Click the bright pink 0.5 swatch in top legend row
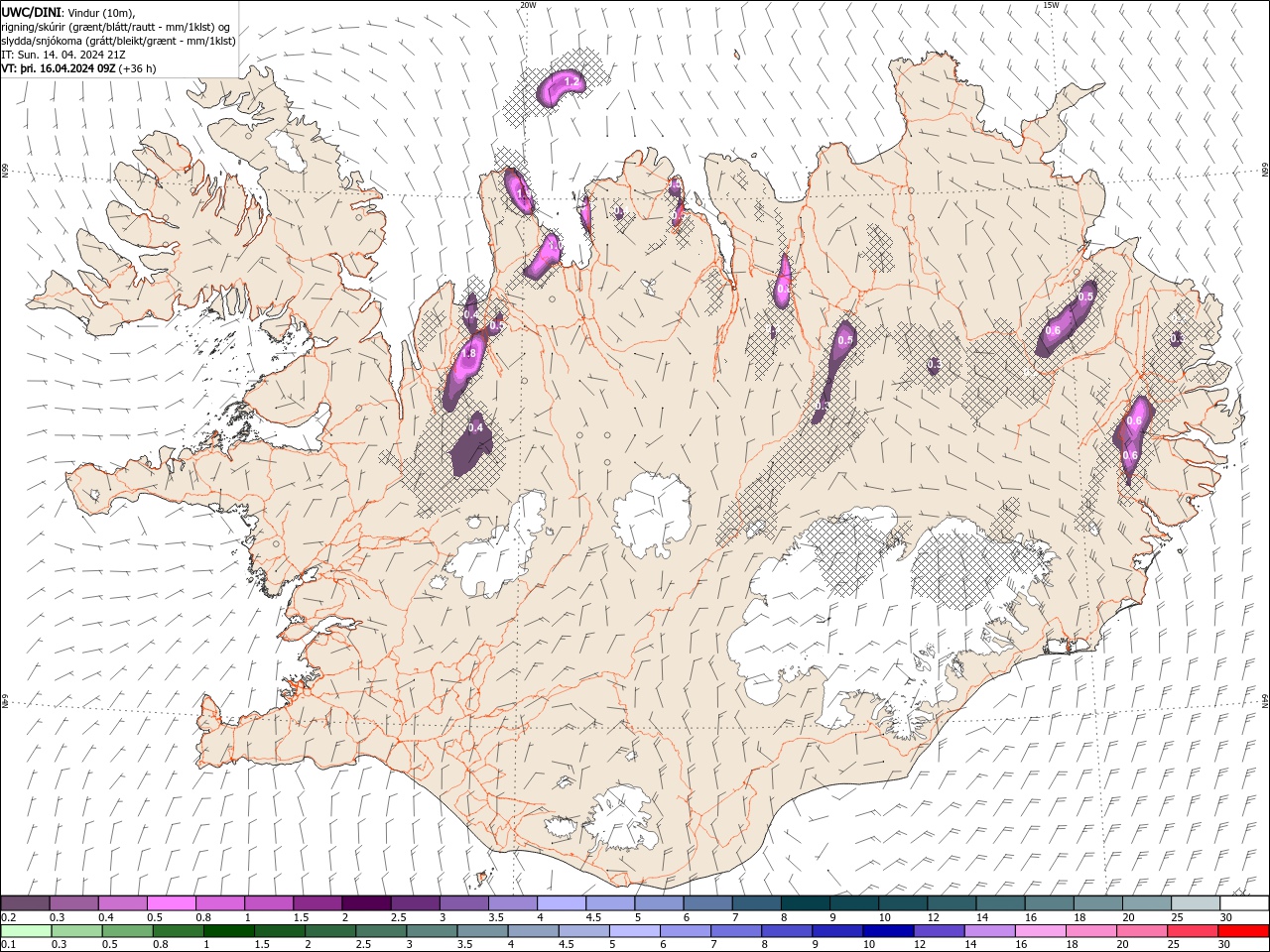 (x=172, y=903)
